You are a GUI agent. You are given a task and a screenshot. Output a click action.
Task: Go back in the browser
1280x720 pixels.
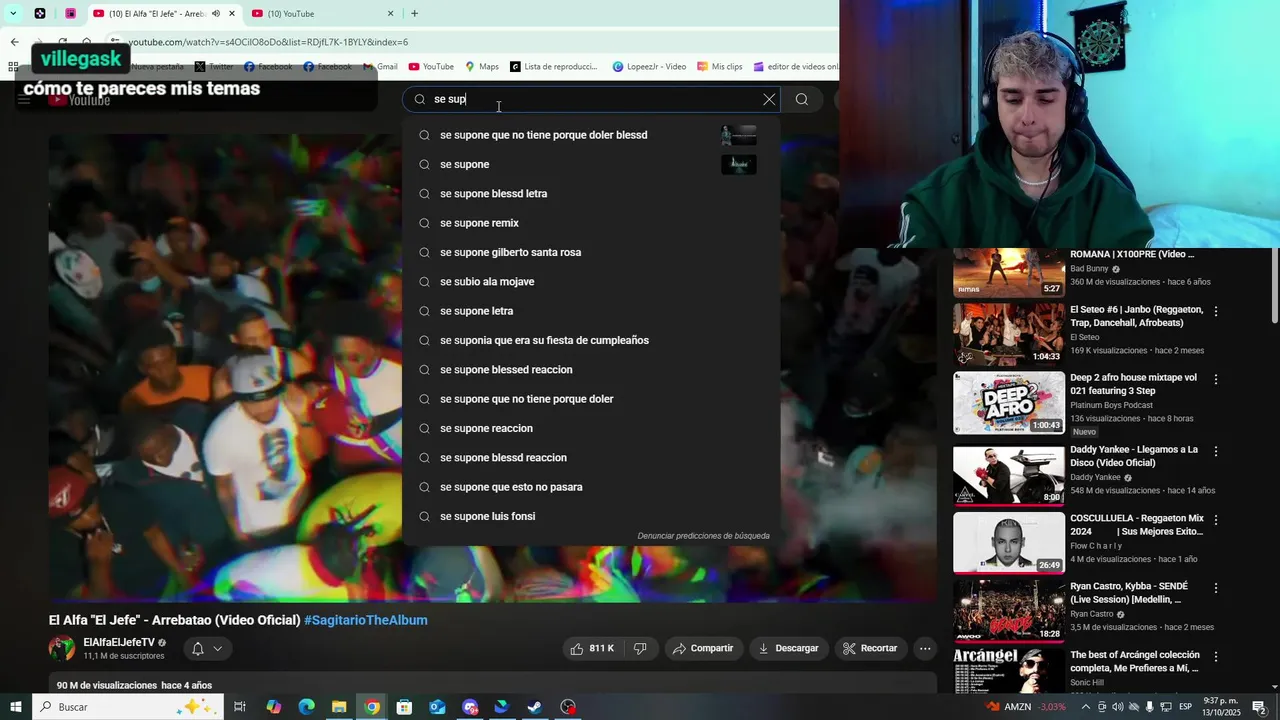tap(14, 42)
